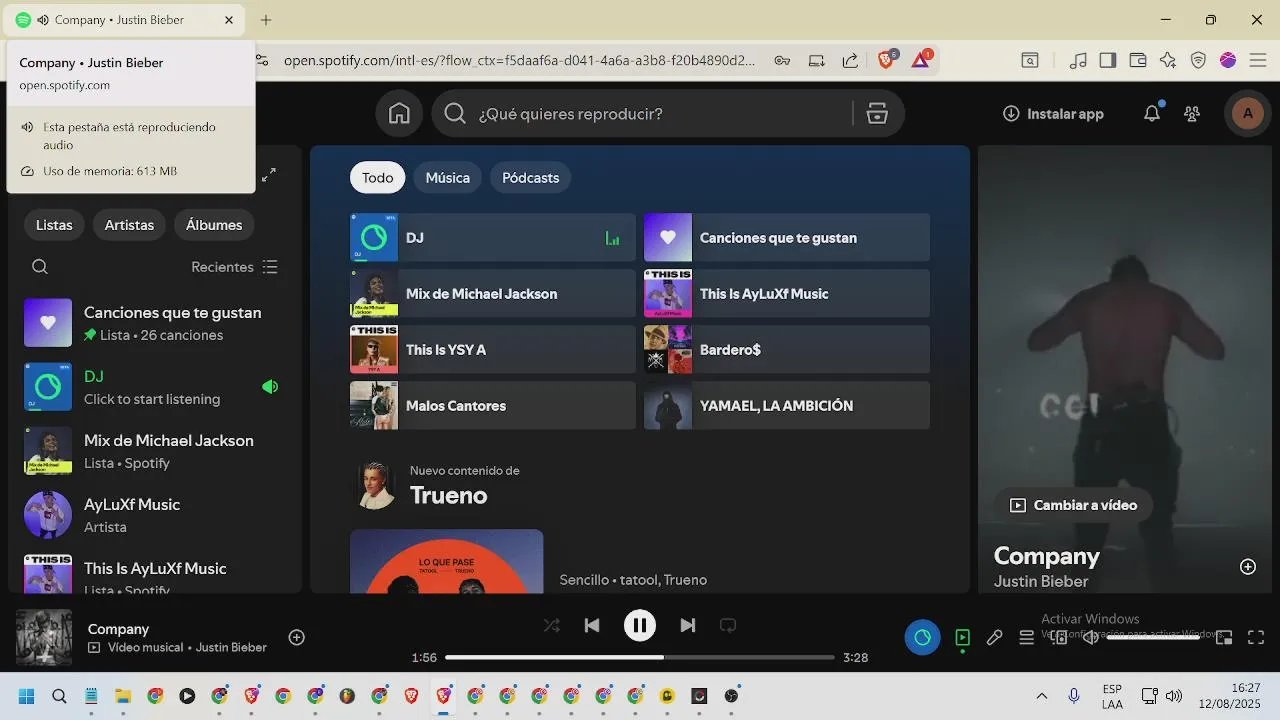Show hidden tray icons chevron
The width and height of the screenshot is (1280, 720).
pyautogui.click(x=1042, y=696)
